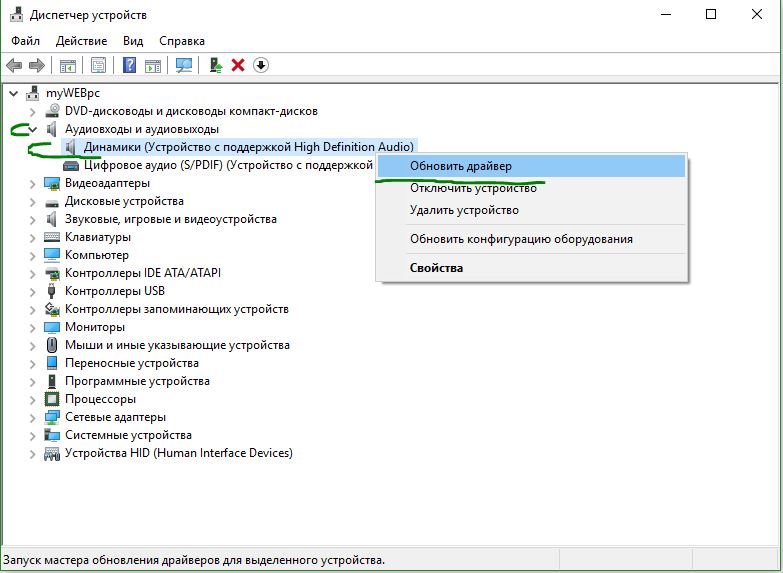
Task: Expand the Контроллеры IDE ATA/ATAPI chevron
Action: pos(33,274)
